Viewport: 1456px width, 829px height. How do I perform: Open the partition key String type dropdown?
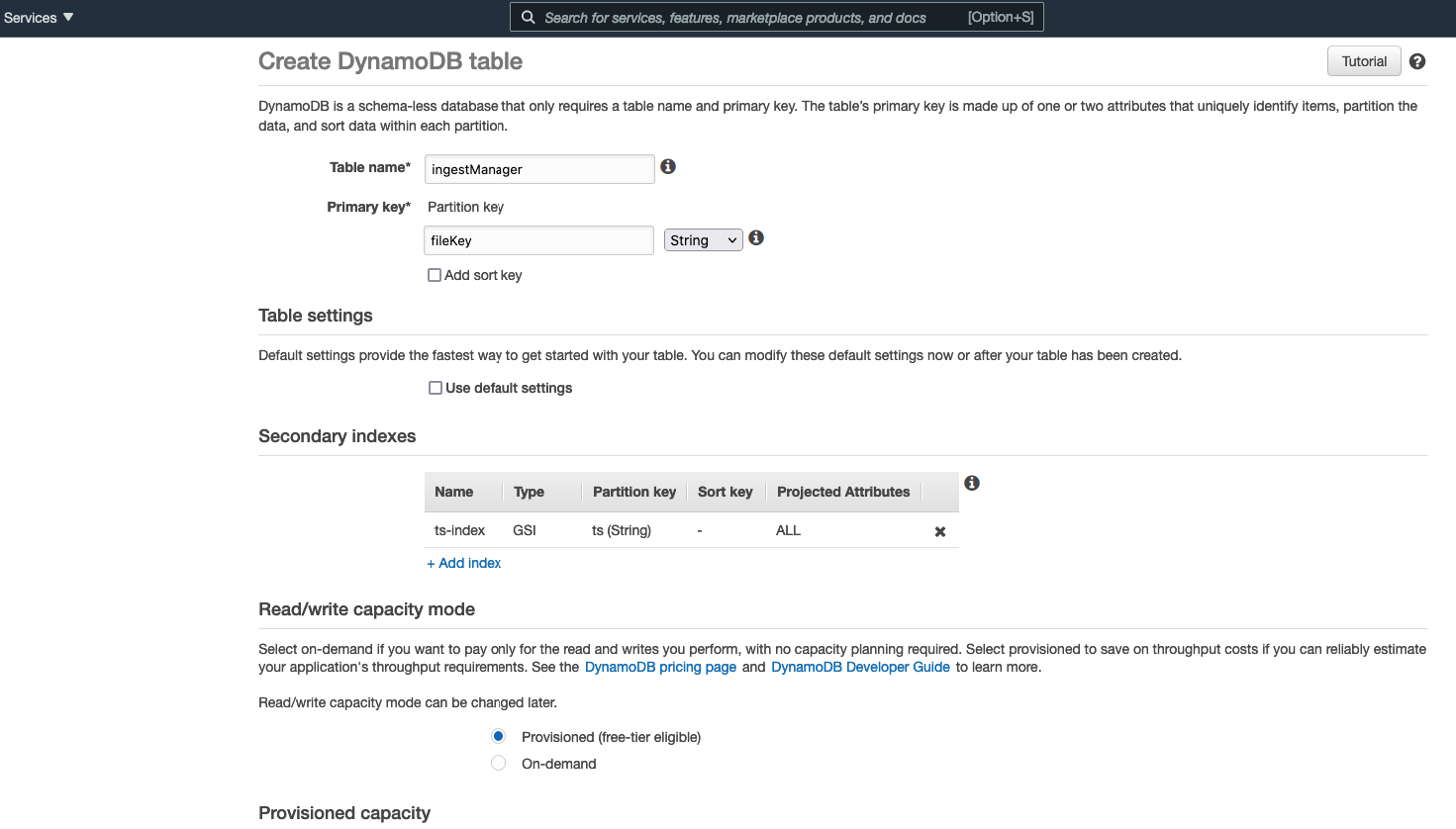[x=704, y=240]
